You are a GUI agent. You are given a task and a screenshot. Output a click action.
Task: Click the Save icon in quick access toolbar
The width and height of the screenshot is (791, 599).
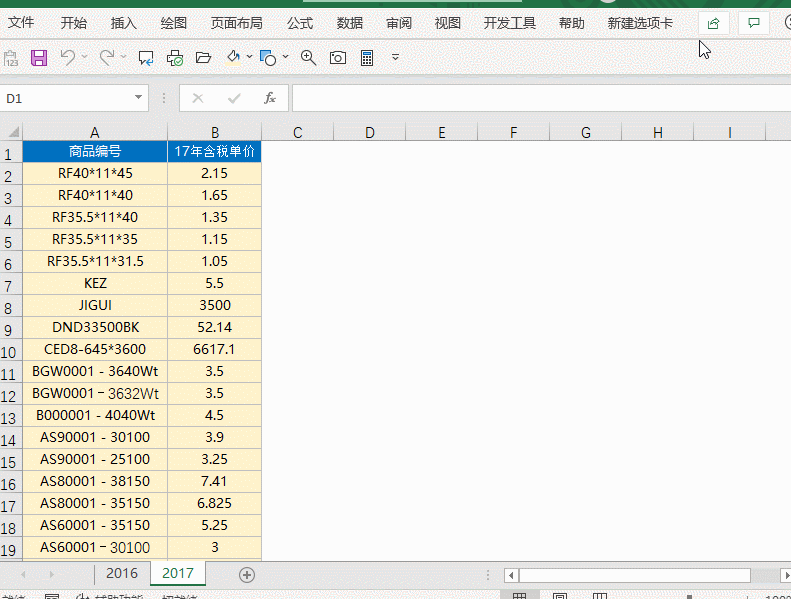(39, 58)
